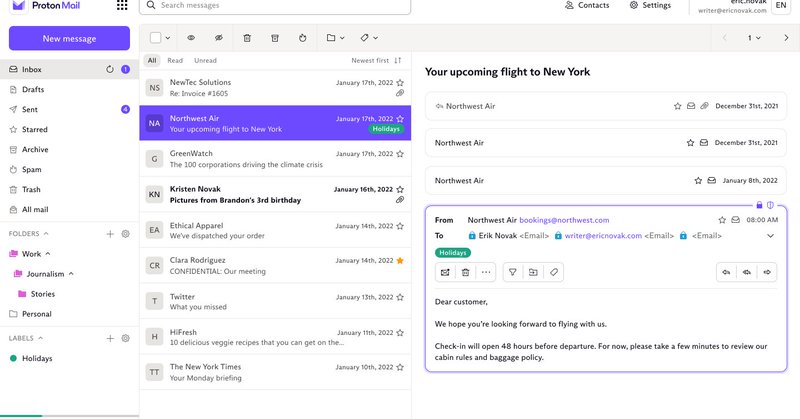Click writer@ericnovak.com recipient address
Screen dimensions: 800x419
pos(603,236)
